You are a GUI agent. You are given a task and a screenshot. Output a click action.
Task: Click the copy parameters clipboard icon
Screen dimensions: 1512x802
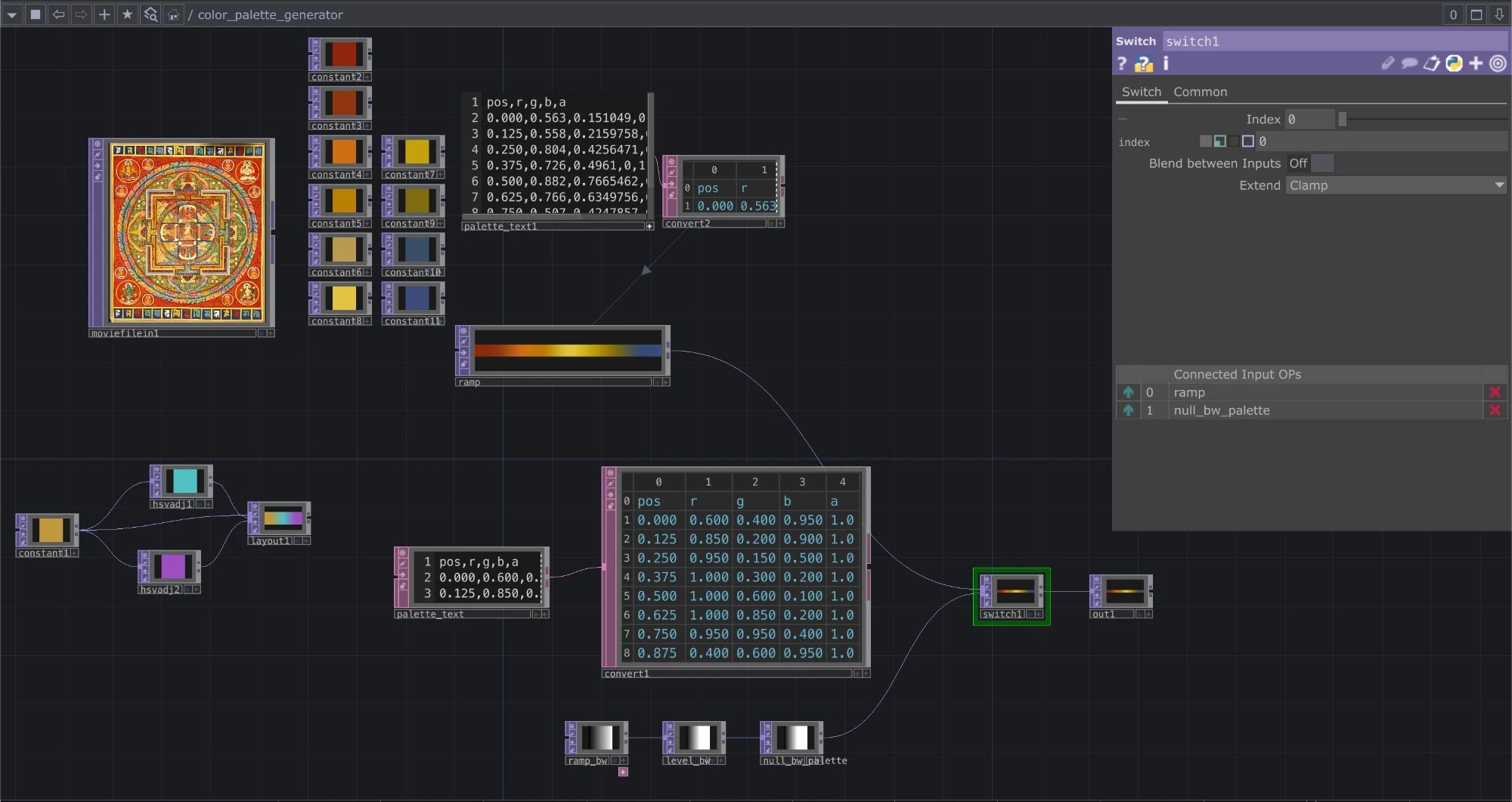[1431, 63]
